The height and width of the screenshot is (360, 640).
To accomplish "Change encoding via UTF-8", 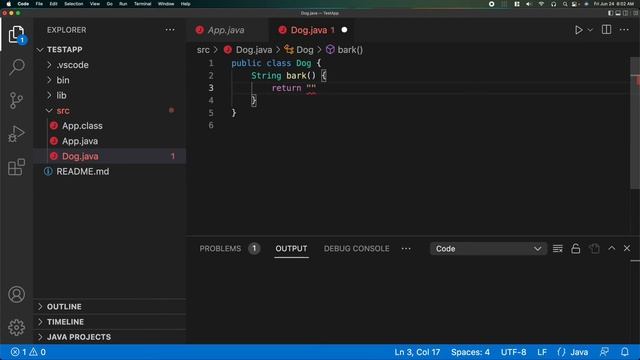I will (x=513, y=352).
